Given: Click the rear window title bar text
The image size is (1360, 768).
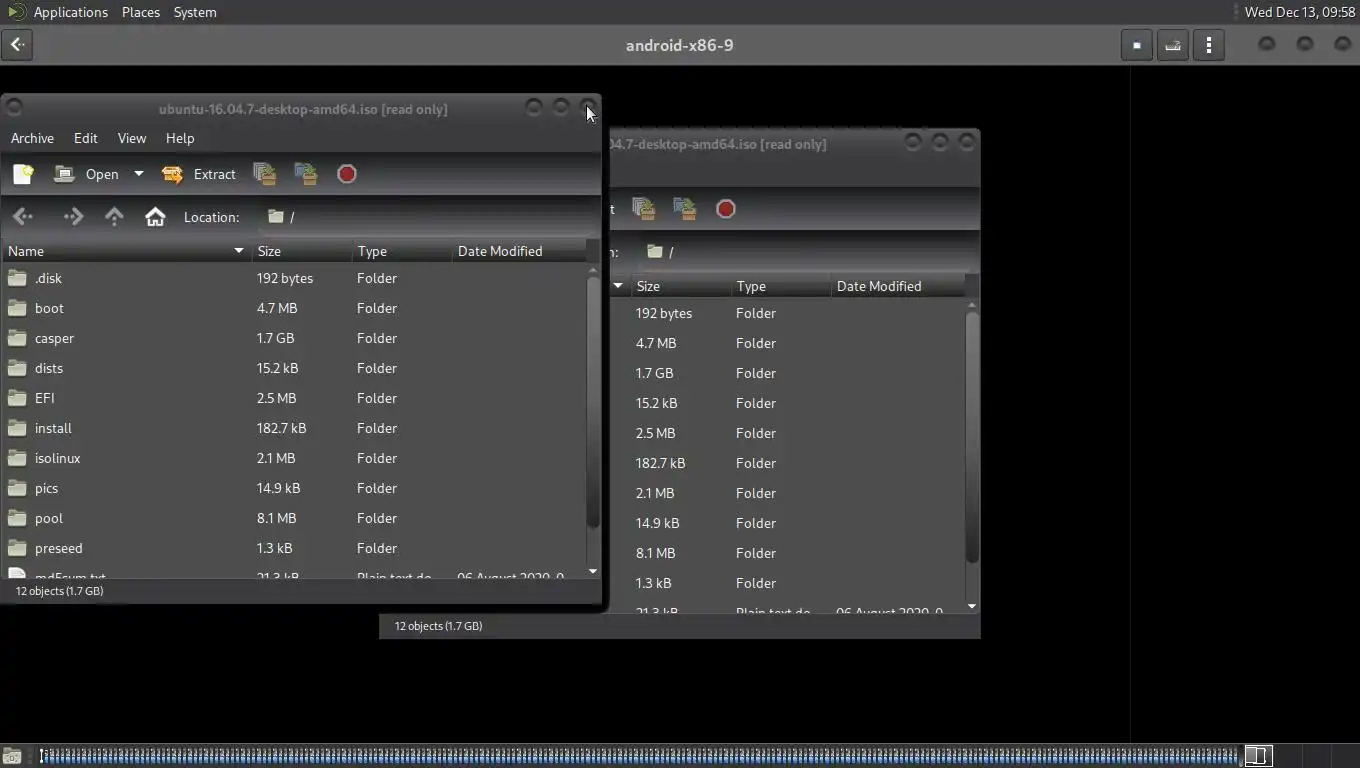Looking at the screenshot, I should coord(718,144).
